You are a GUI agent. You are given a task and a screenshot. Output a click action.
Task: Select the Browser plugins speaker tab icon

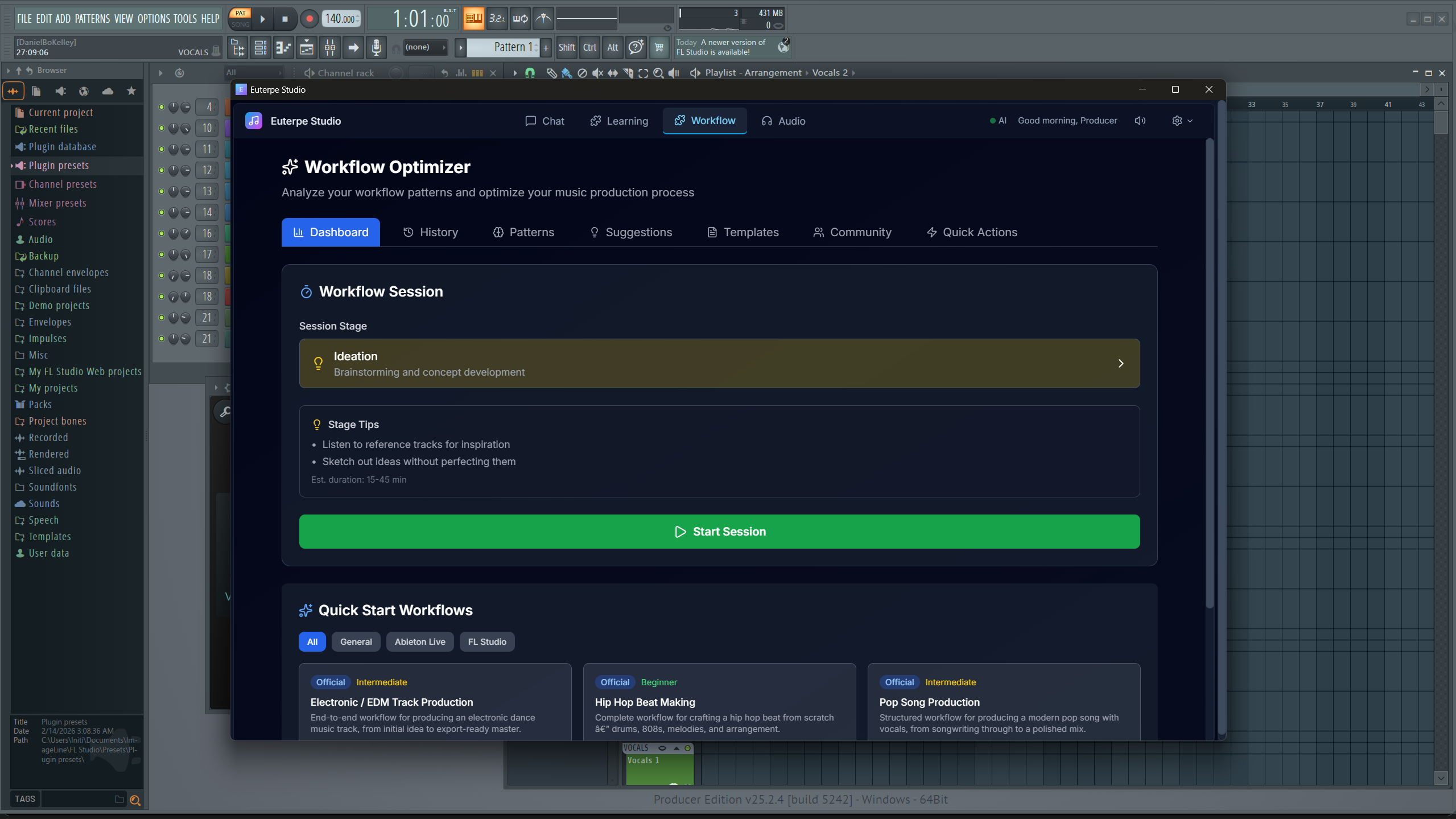[x=60, y=91]
